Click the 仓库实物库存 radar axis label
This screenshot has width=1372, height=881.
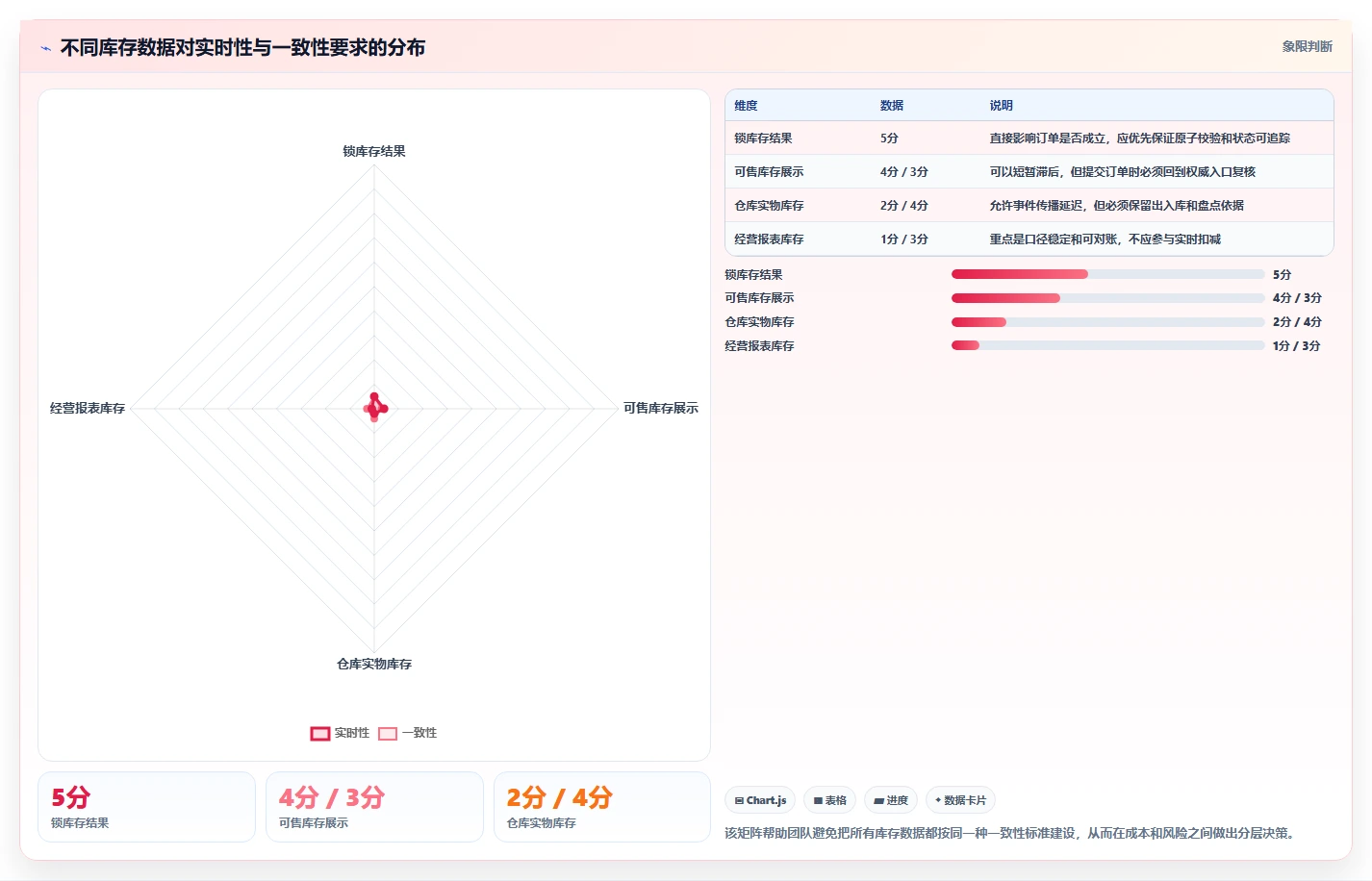(x=374, y=664)
